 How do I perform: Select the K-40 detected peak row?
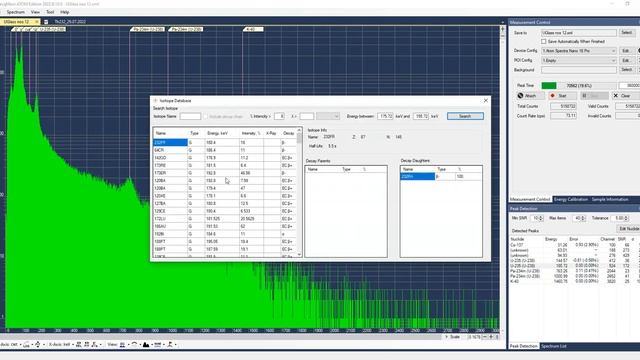[x=575, y=281]
